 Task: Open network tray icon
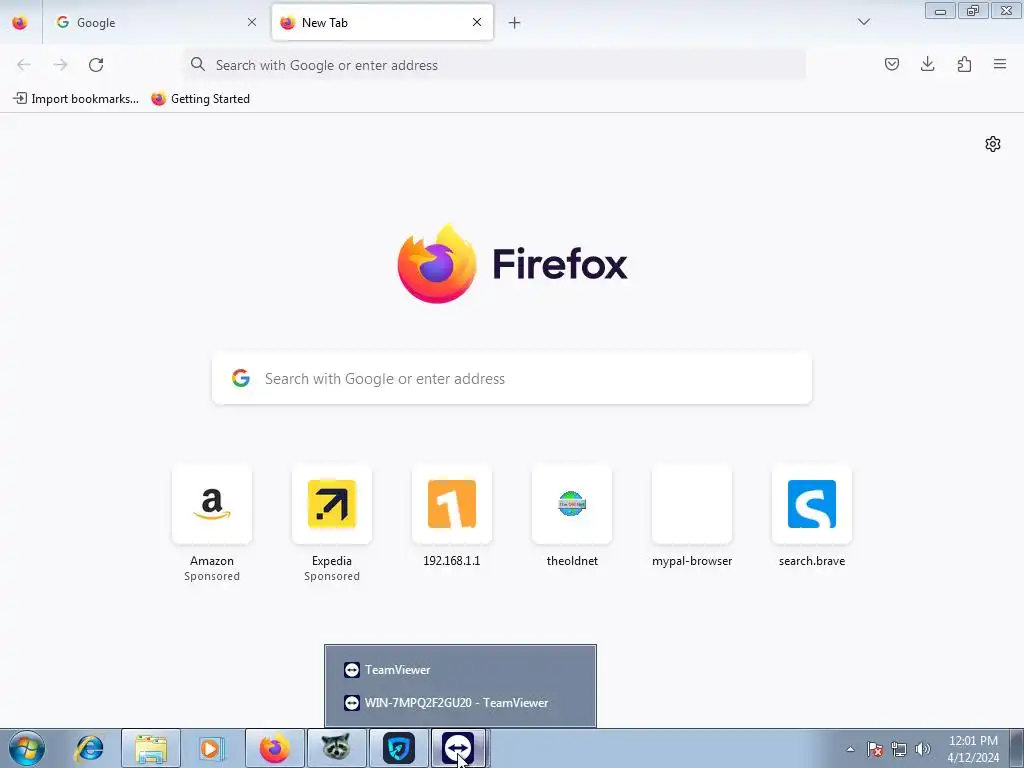(x=899, y=749)
